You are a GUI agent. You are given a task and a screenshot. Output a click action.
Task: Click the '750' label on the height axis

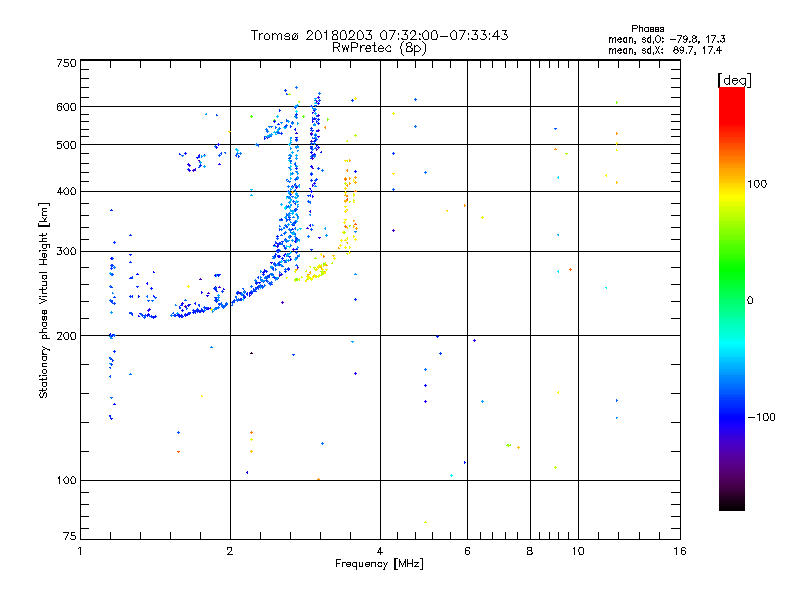click(66, 63)
